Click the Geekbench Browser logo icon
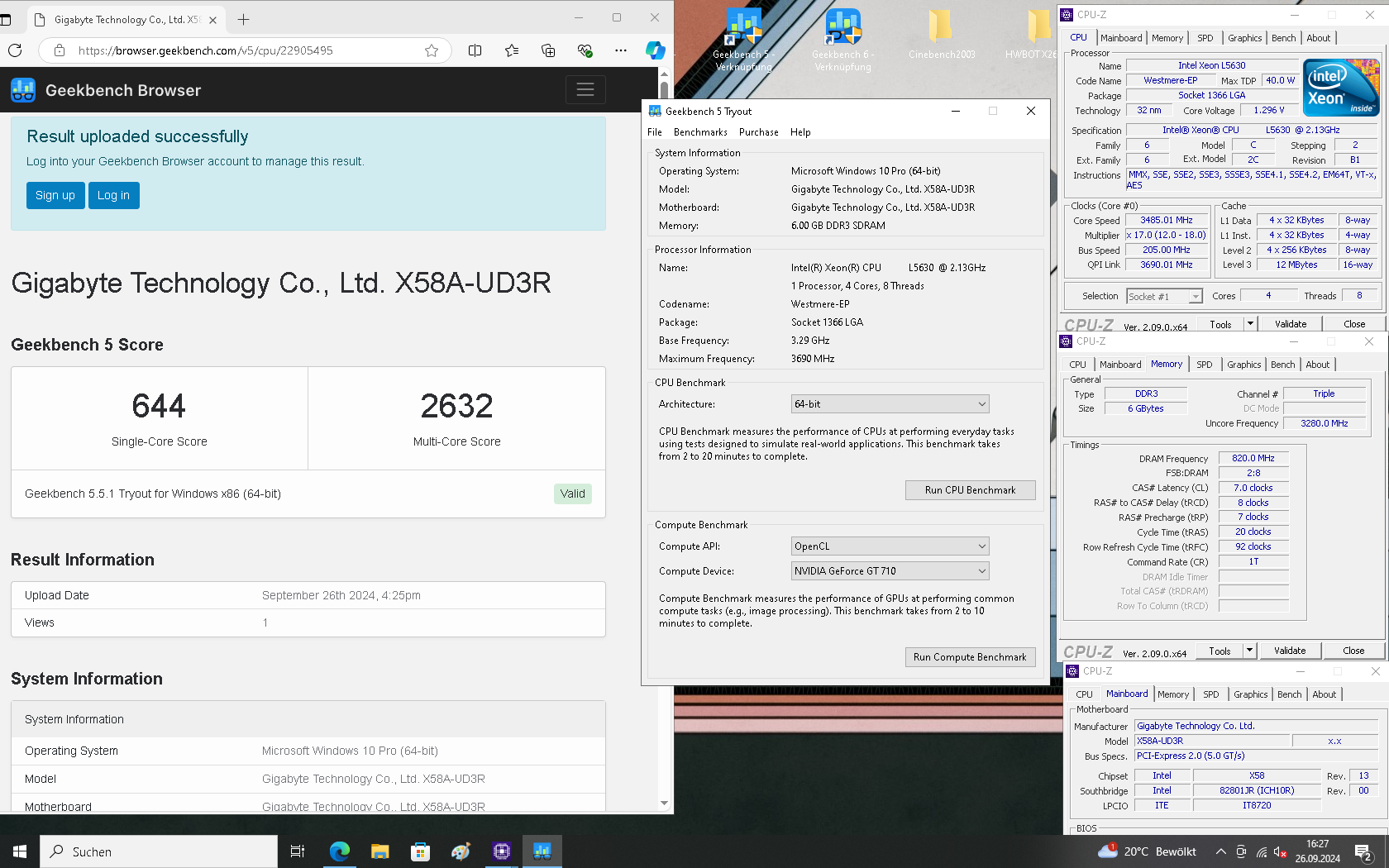 [x=23, y=90]
